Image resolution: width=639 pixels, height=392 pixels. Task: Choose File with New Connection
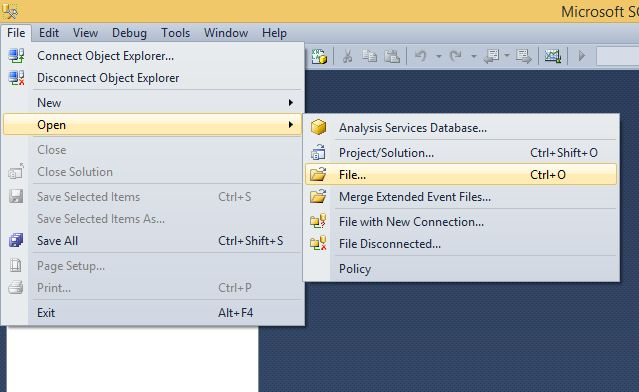[461, 222]
